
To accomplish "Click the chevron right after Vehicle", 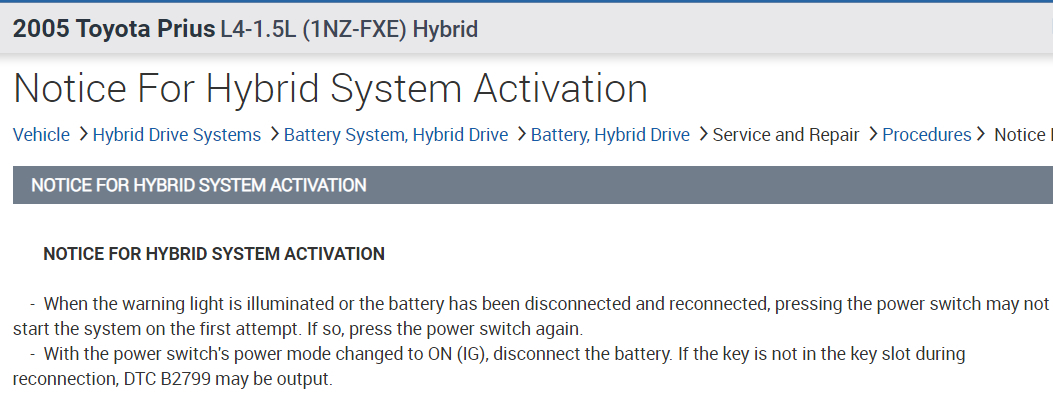I will click(82, 135).
